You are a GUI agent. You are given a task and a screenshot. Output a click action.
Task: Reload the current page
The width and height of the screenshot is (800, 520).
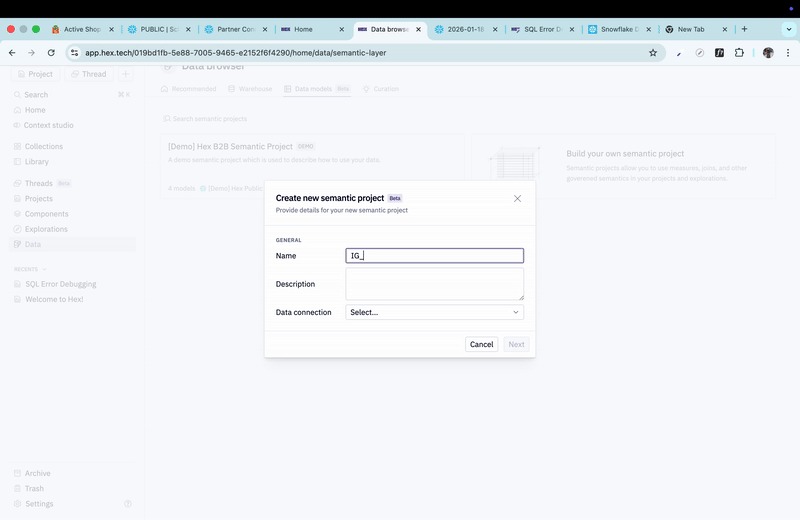coord(51,53)
